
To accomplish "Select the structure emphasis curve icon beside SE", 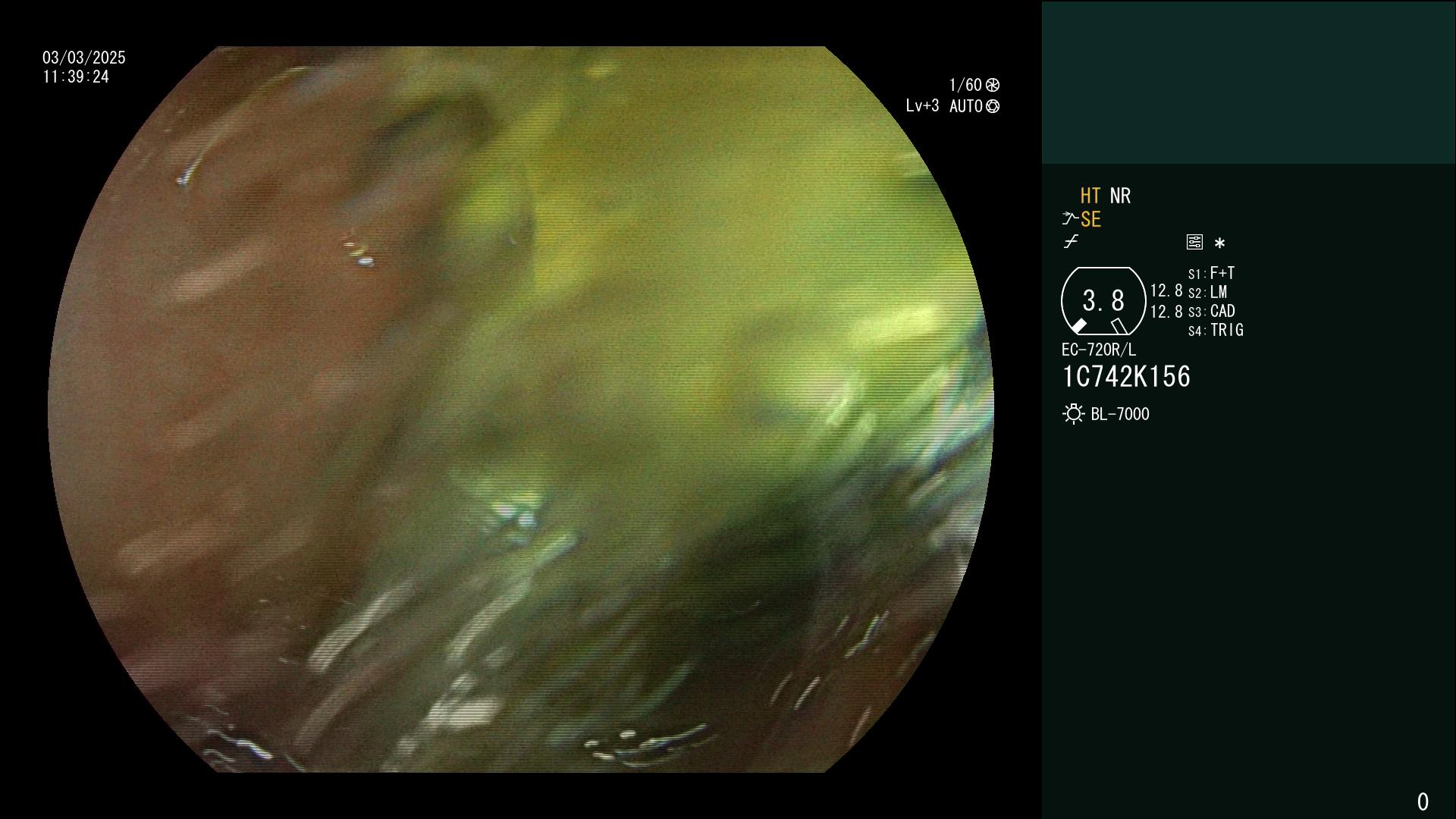I will pyautogui.click(x=1070, y=219).
